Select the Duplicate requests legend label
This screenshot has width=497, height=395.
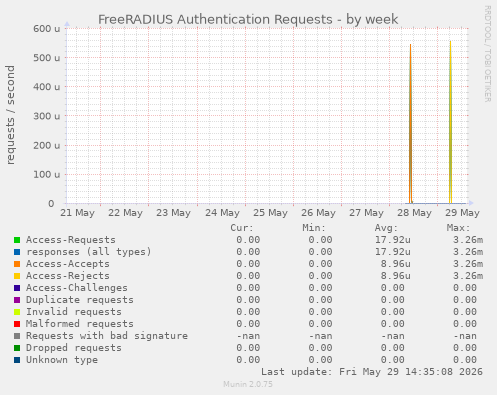click(80, 300)
